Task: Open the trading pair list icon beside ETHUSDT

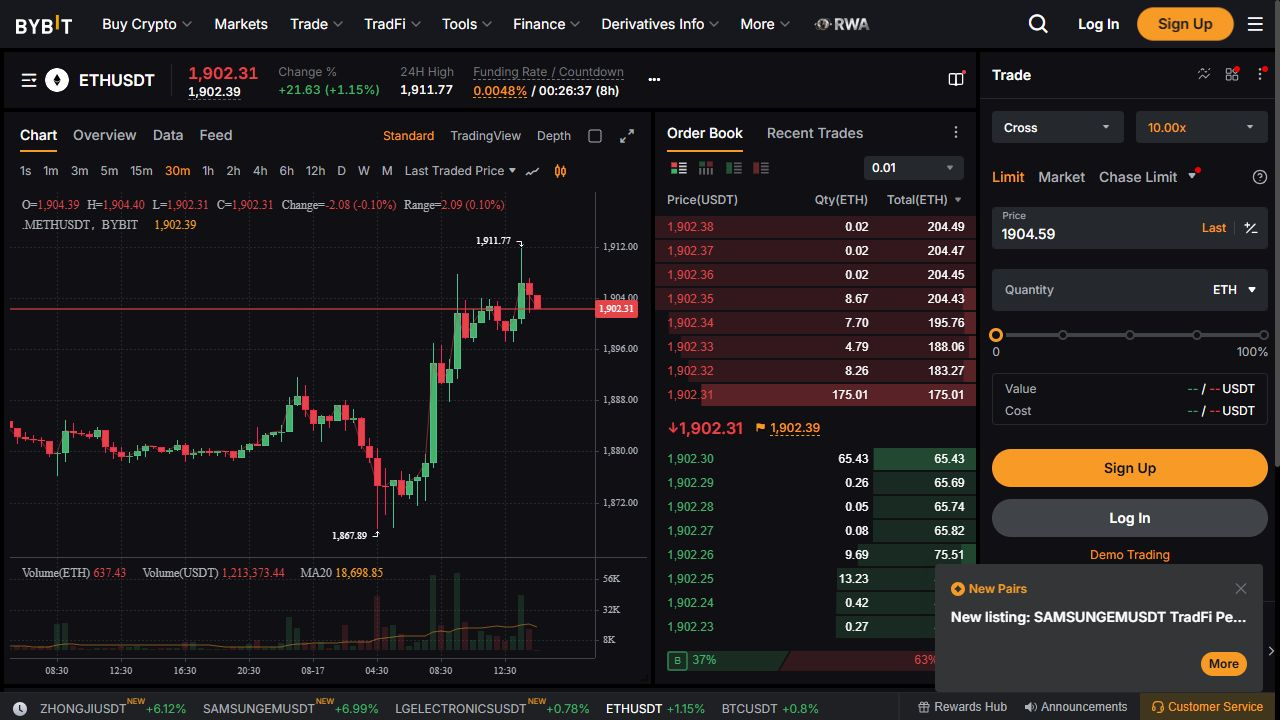Action: click(x=29, y=80)
